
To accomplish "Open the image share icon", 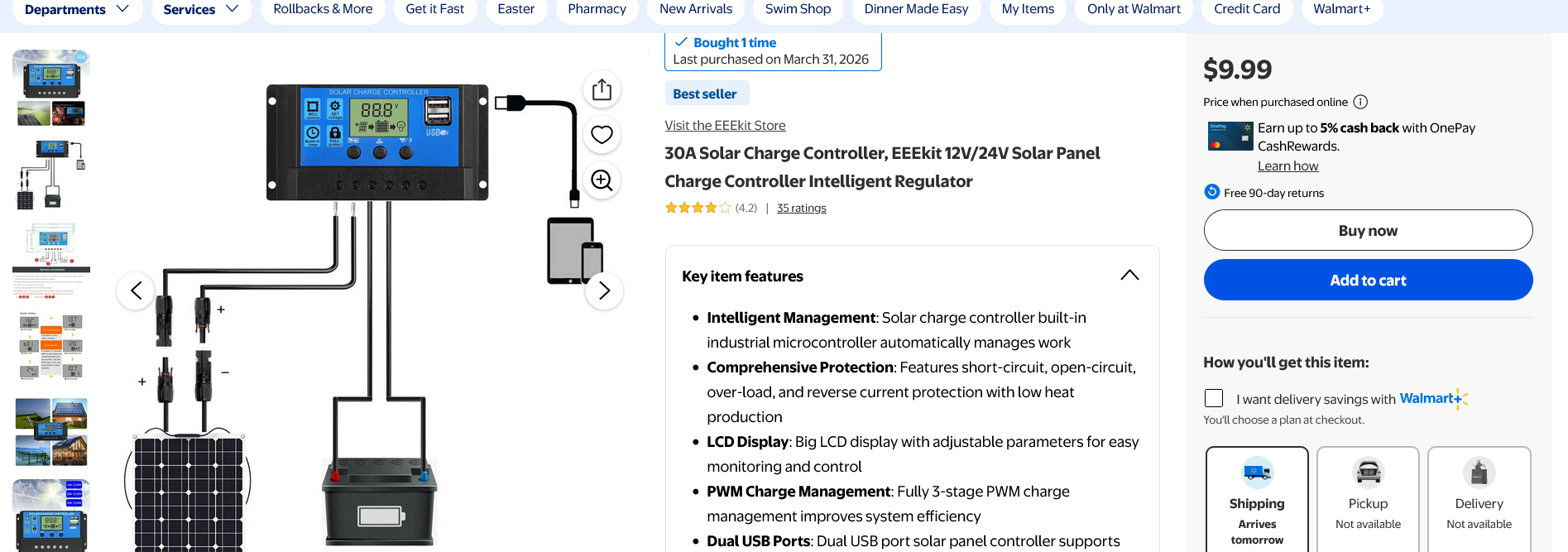I will point(602,89).
